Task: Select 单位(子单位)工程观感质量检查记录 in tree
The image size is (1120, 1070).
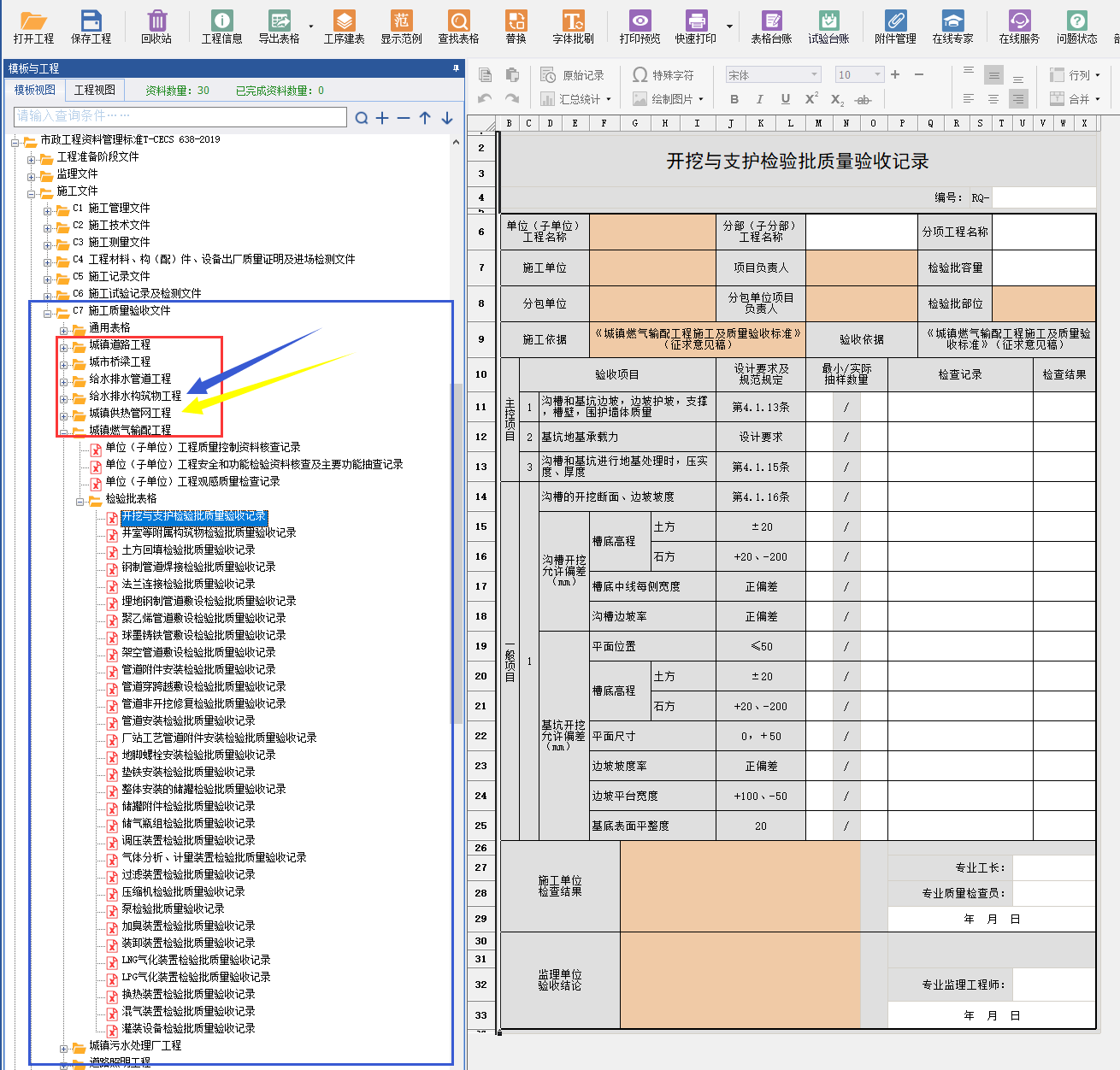Action: click(x=192, y=481)
